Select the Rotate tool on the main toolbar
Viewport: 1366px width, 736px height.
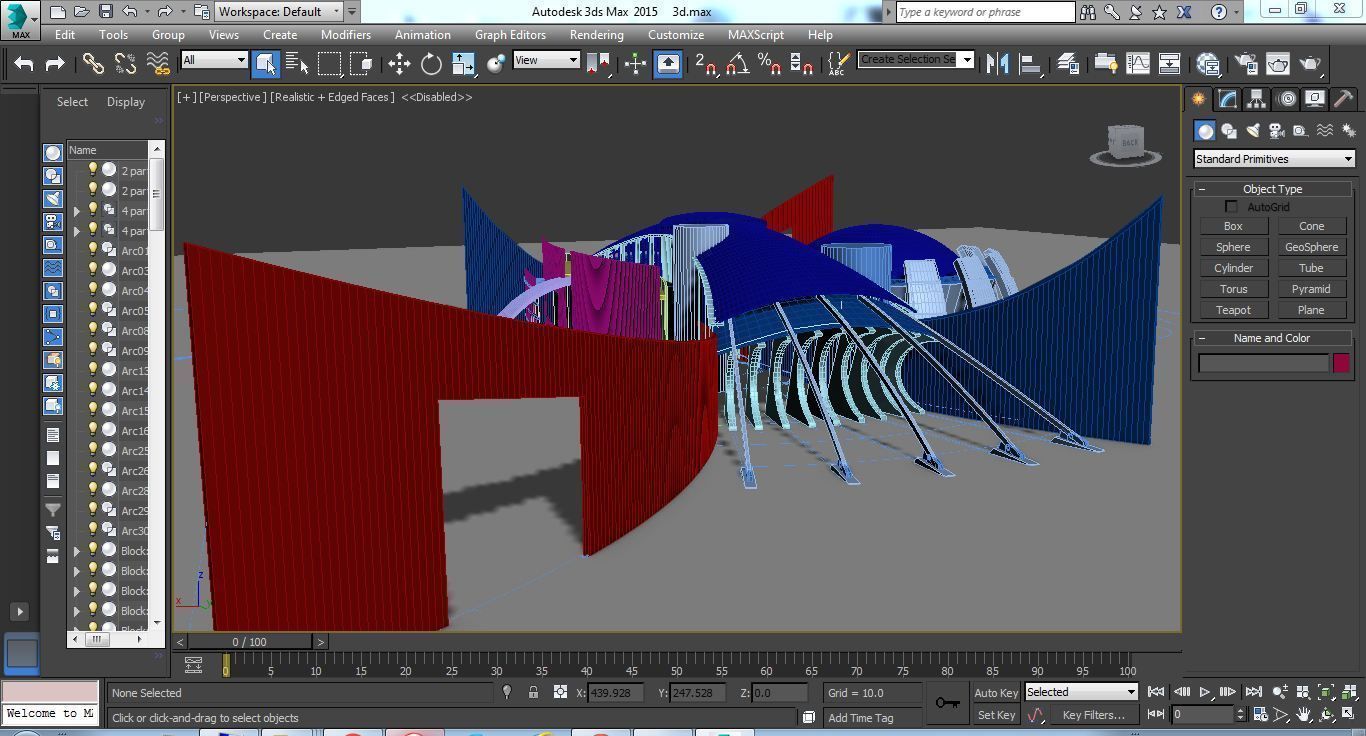[x=430, y=63]
